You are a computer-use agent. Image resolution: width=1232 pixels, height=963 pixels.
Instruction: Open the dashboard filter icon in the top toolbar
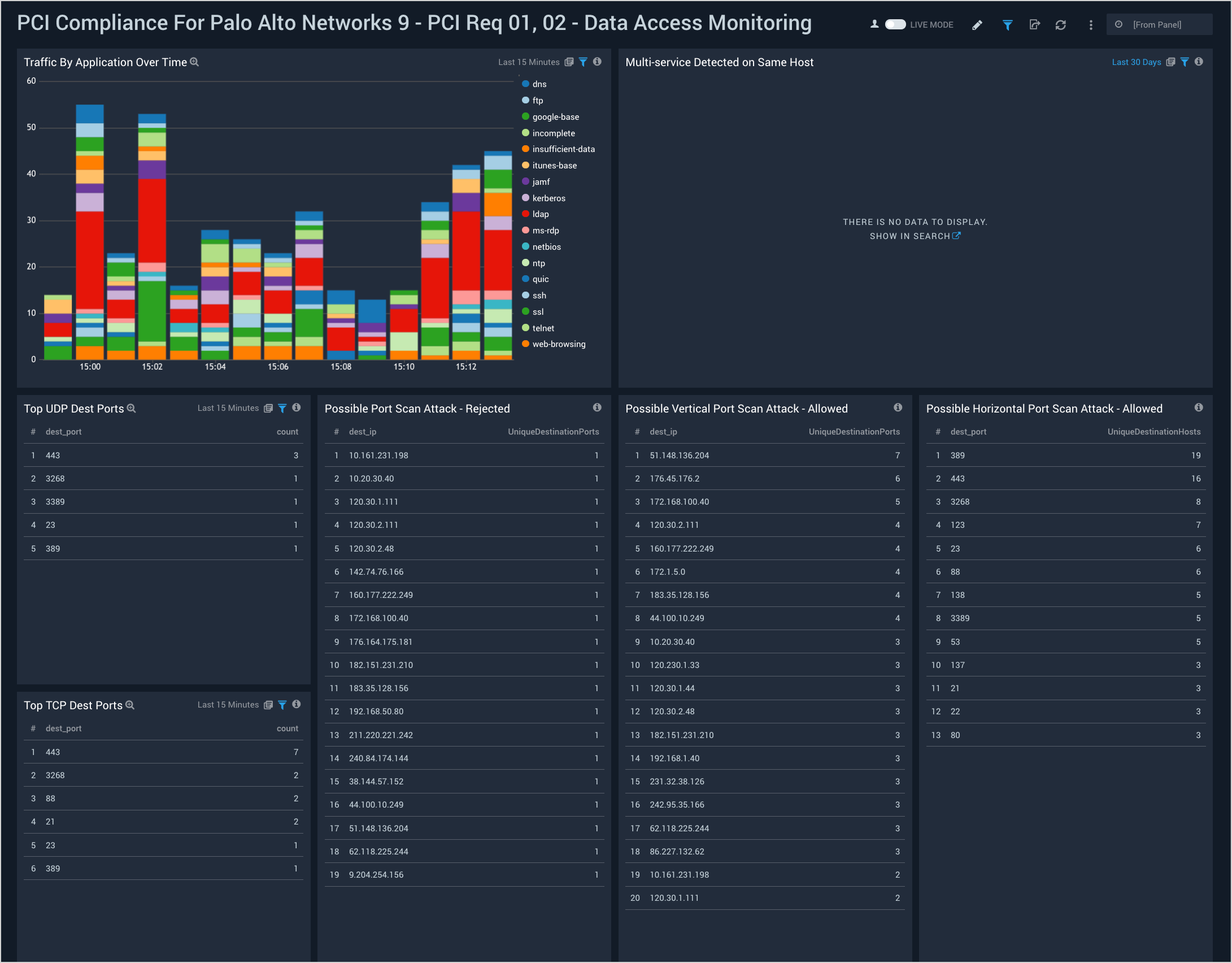(1008, 25)
